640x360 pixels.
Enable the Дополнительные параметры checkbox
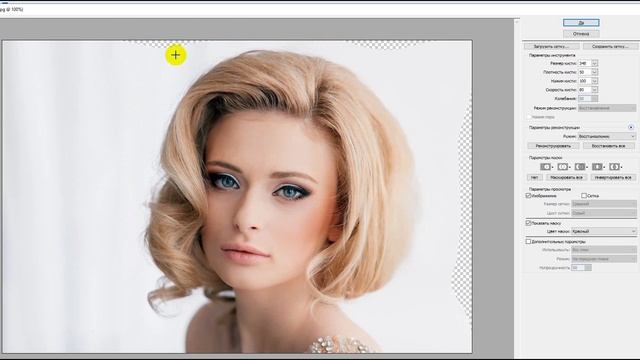(x=528, y=241)
